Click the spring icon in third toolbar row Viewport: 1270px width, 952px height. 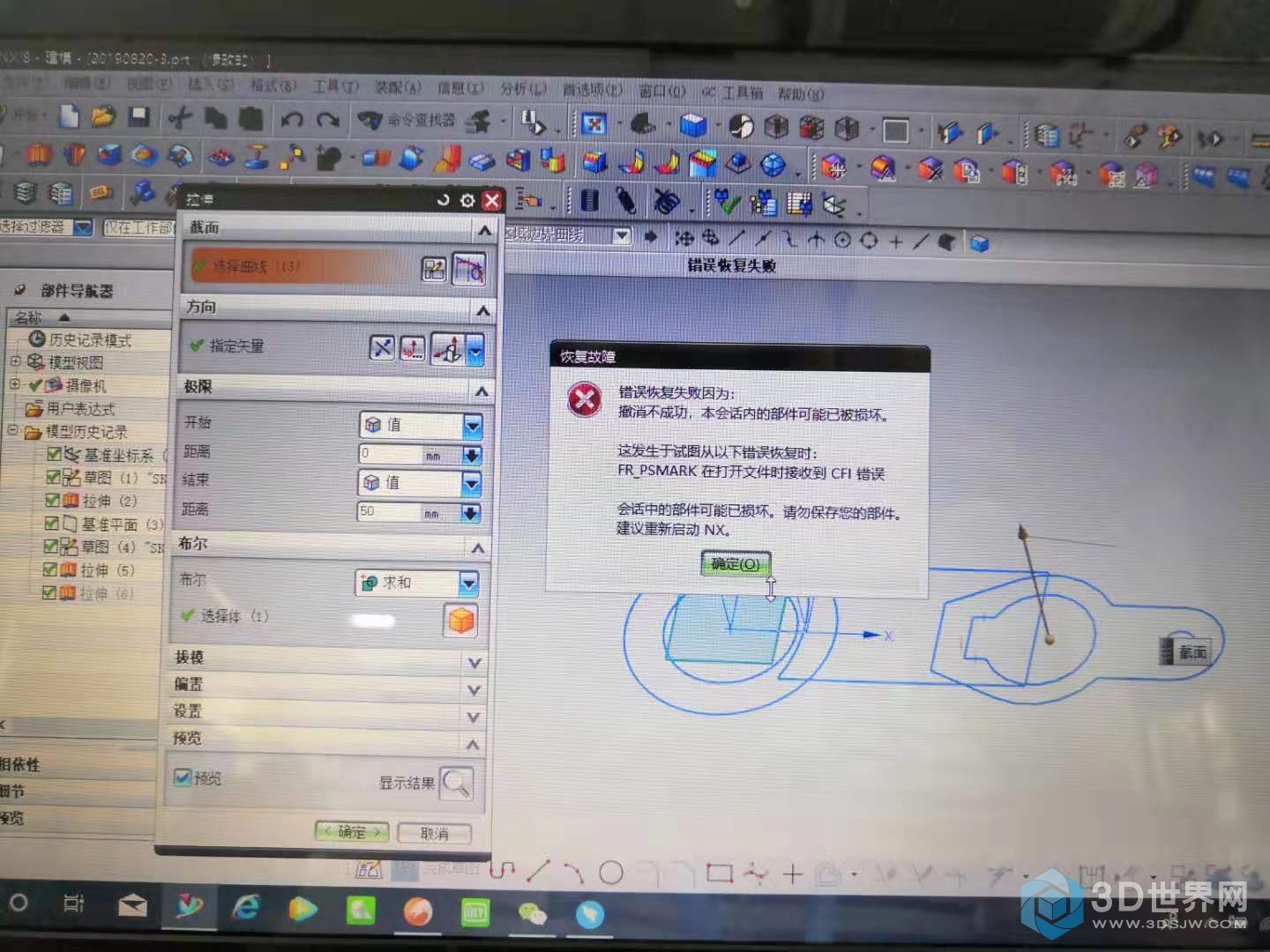click(625, 202)
